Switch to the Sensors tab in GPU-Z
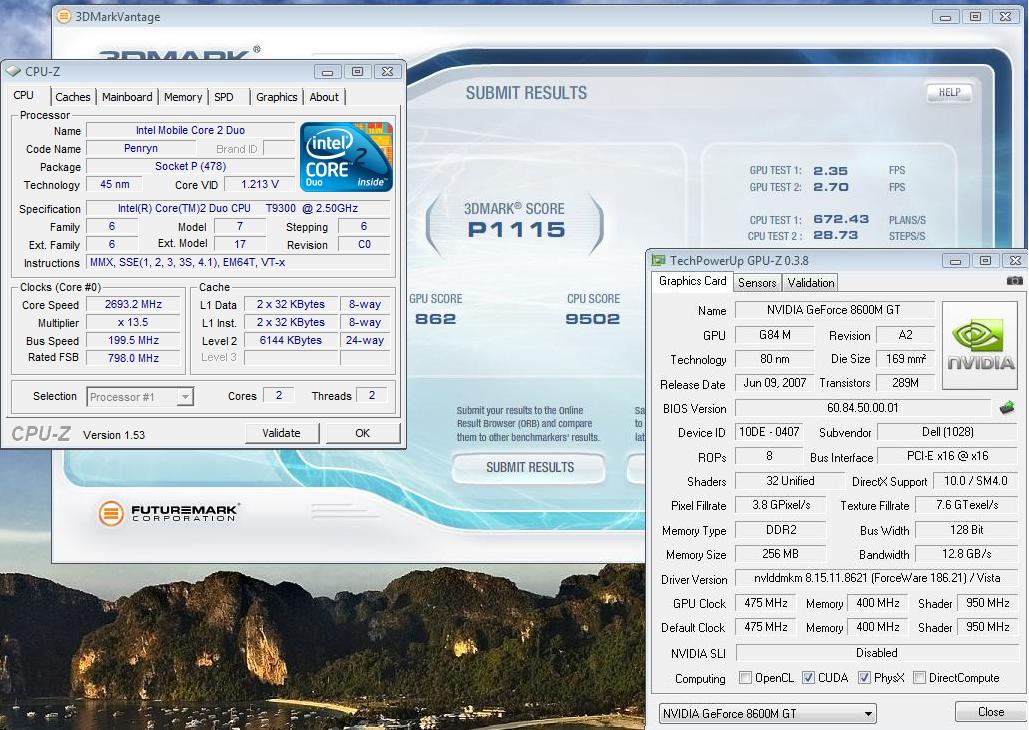This screenshot has height=730, width=1029. pyautogui.click(x=757, y=283)
